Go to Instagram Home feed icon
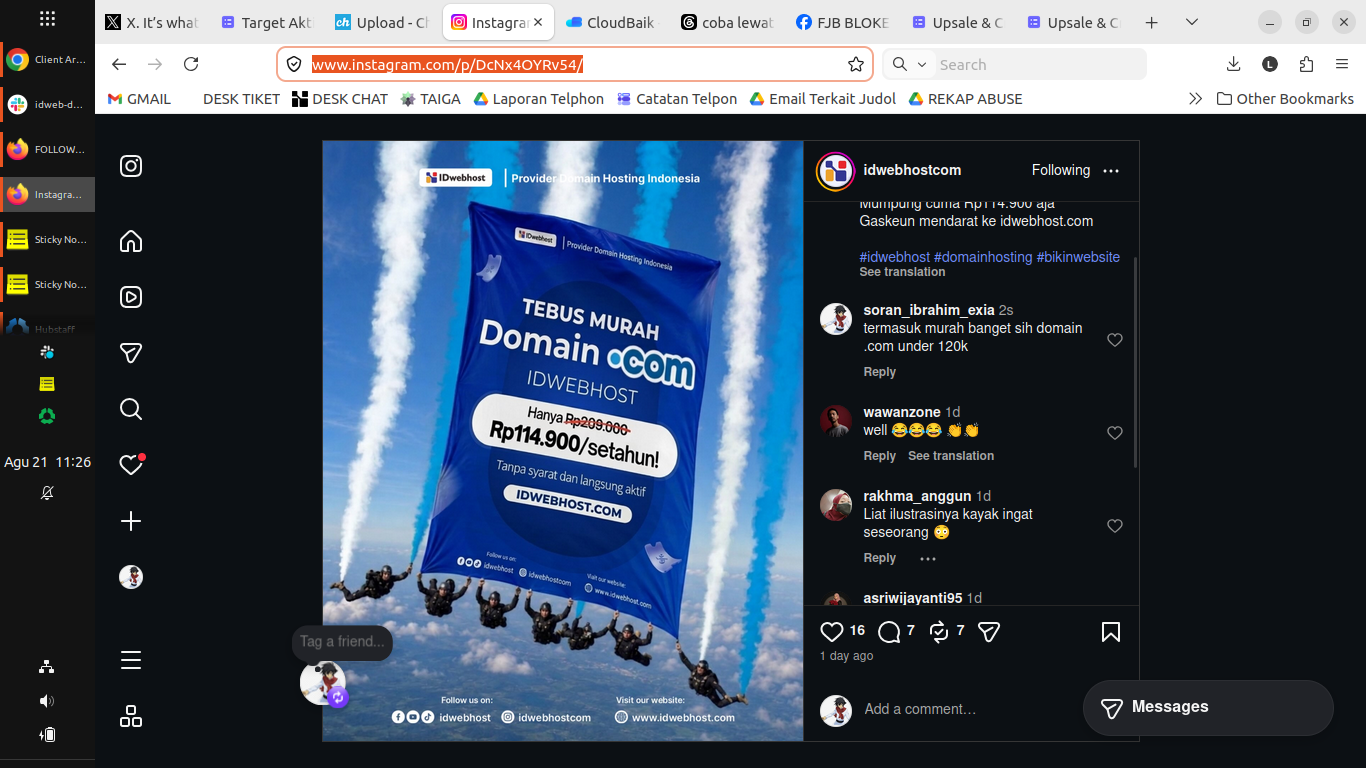Viewport: 1366px width, 768px height. click(131, 241)
